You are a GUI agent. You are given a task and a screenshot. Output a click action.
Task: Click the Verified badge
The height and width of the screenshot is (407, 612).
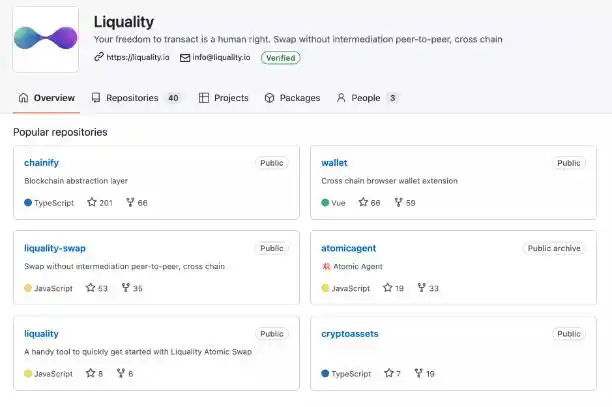point(280,58)
